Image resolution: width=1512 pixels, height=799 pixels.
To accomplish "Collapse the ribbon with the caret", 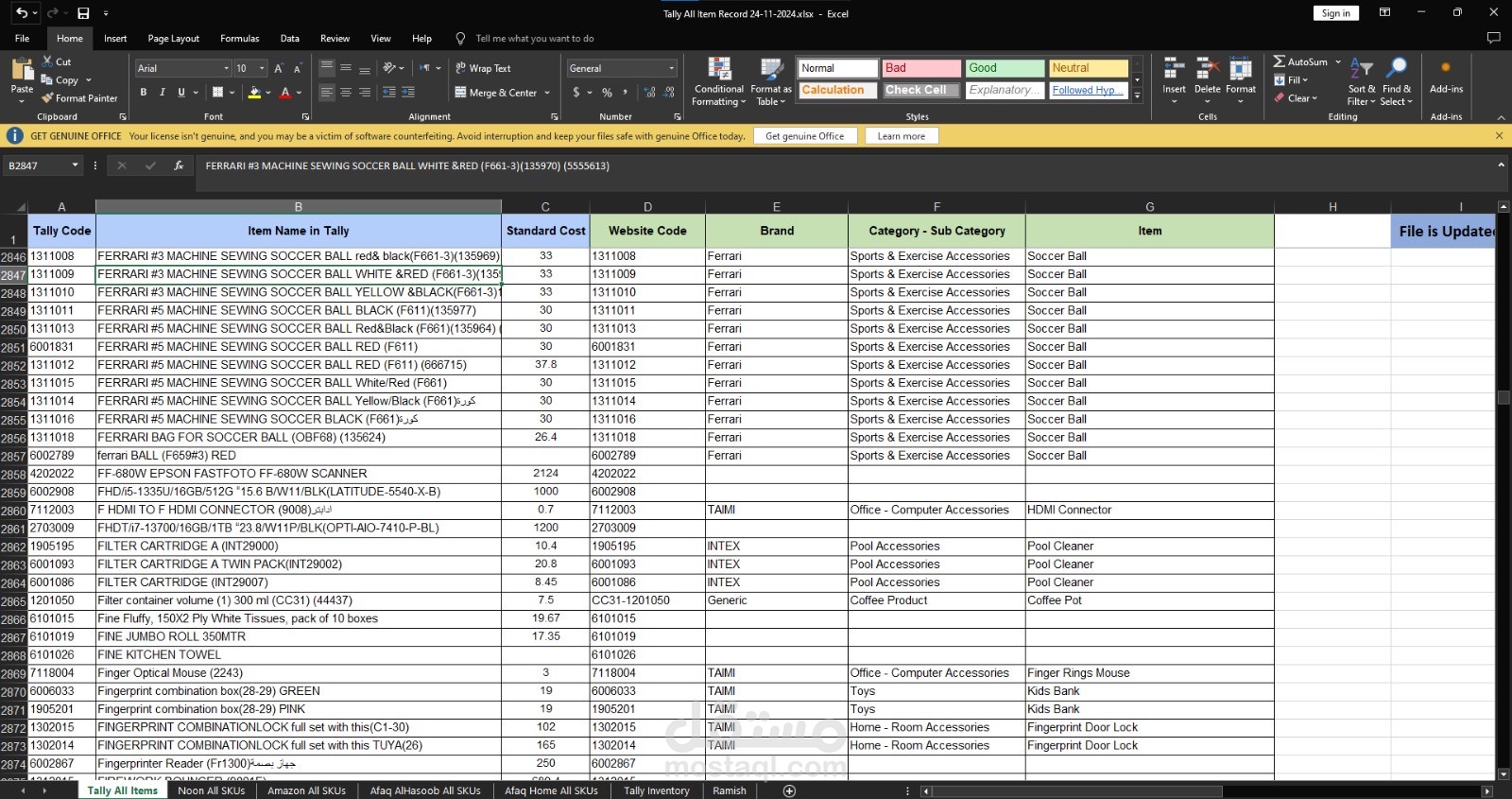I will click(1502, 117).
